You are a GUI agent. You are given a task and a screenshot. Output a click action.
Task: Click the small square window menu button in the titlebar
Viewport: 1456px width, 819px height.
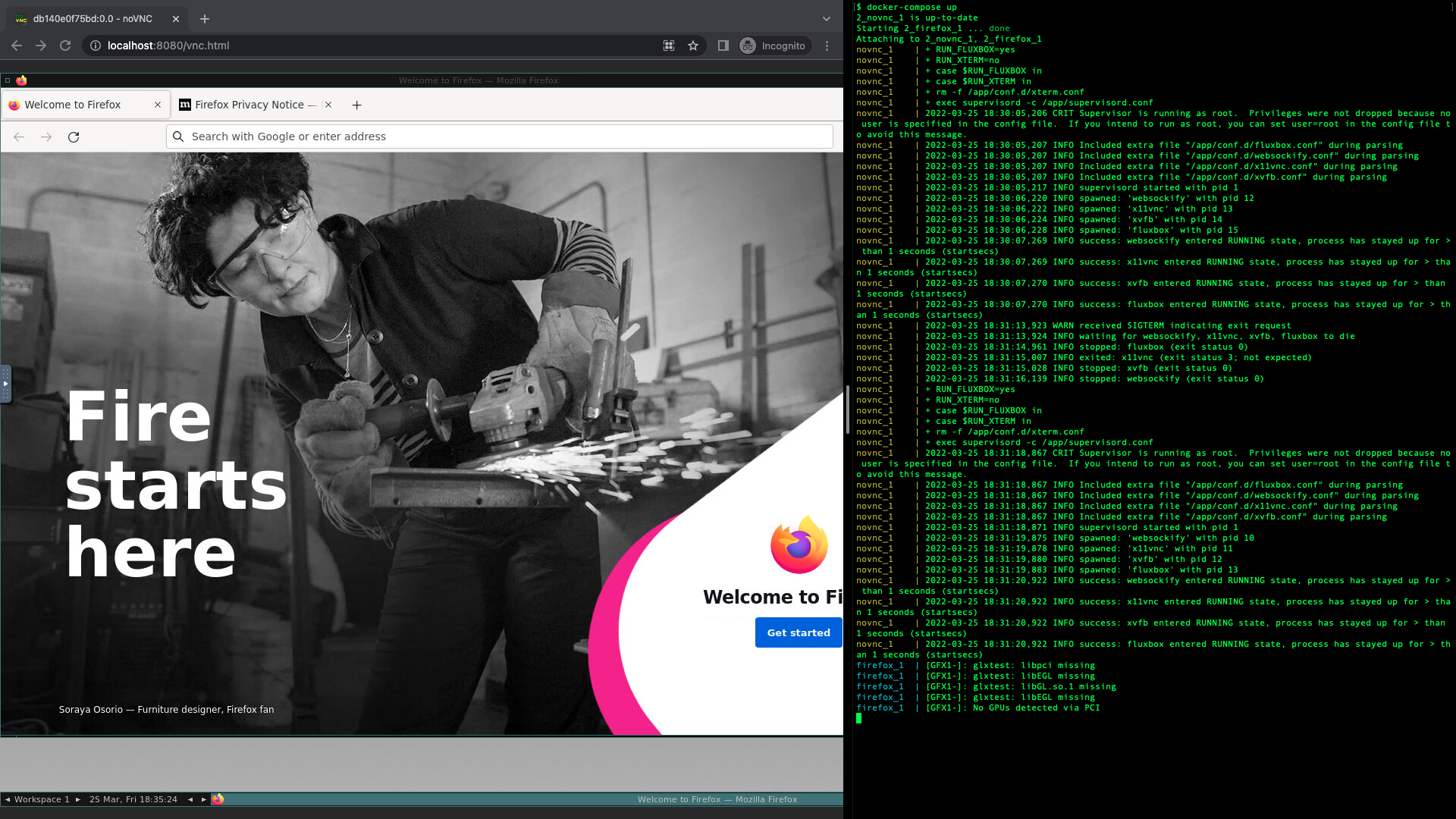(8, 80)
